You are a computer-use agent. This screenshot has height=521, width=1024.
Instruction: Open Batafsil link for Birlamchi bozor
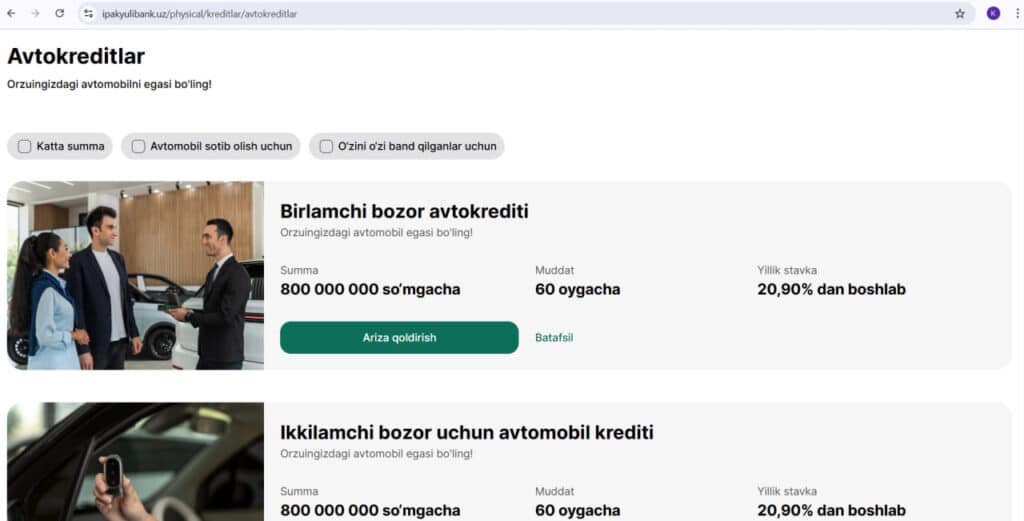coord(554,338)
